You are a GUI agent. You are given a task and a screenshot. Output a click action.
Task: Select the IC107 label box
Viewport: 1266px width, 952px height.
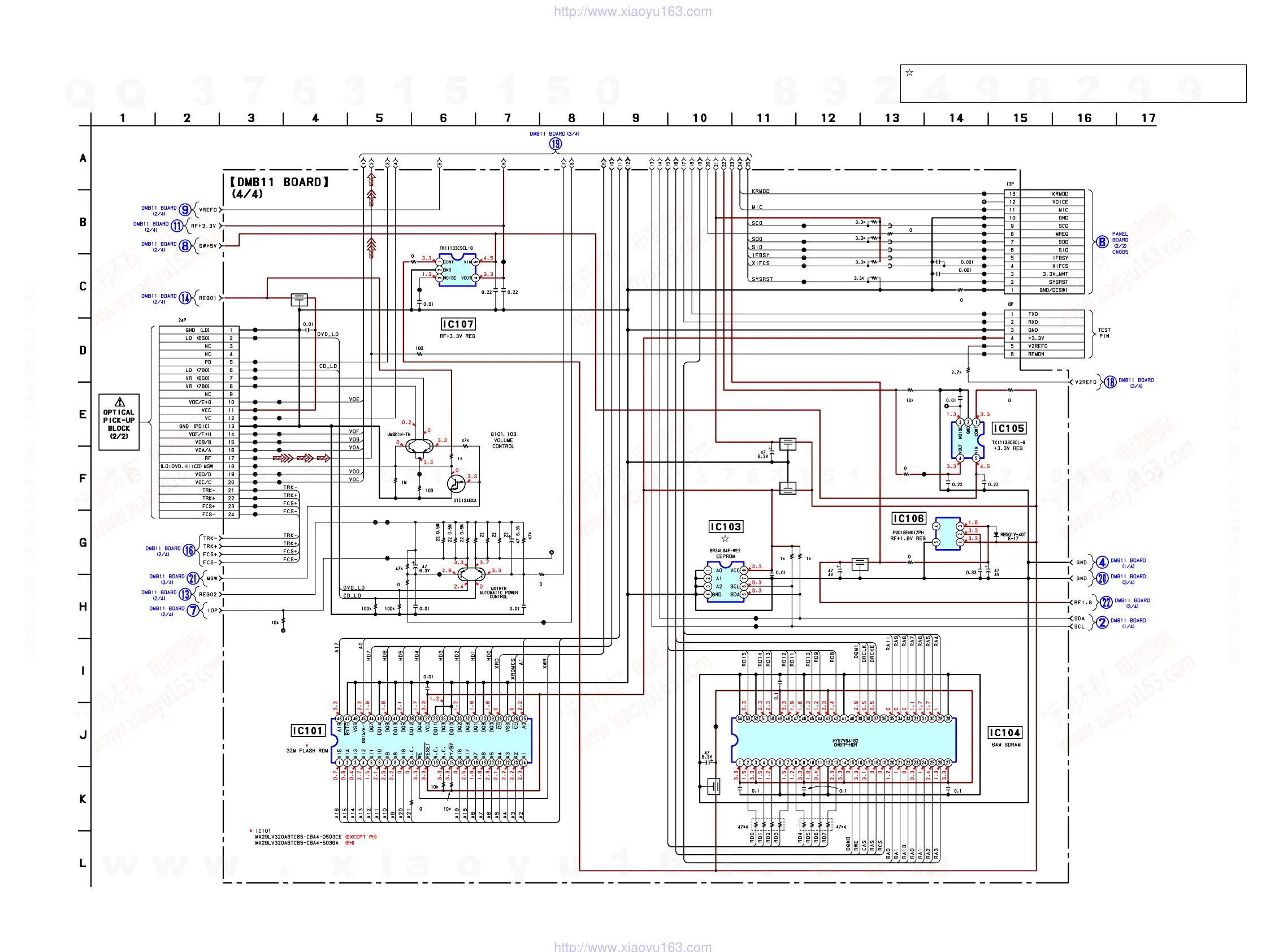click(458, 324)
